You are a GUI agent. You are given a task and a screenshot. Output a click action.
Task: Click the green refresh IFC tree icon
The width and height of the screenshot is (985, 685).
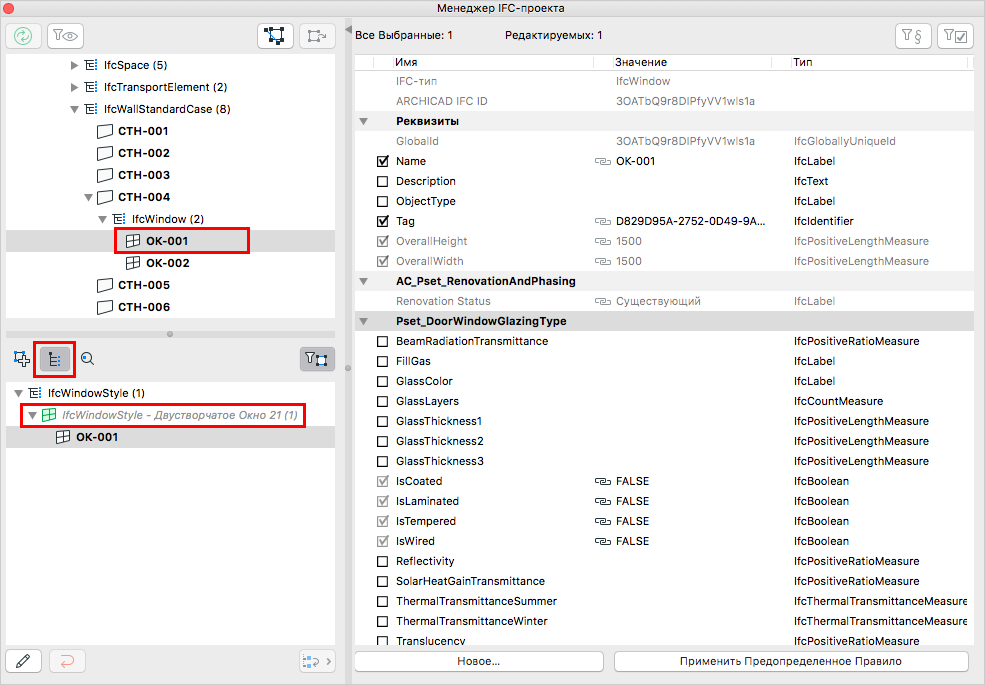pos(23,36)
